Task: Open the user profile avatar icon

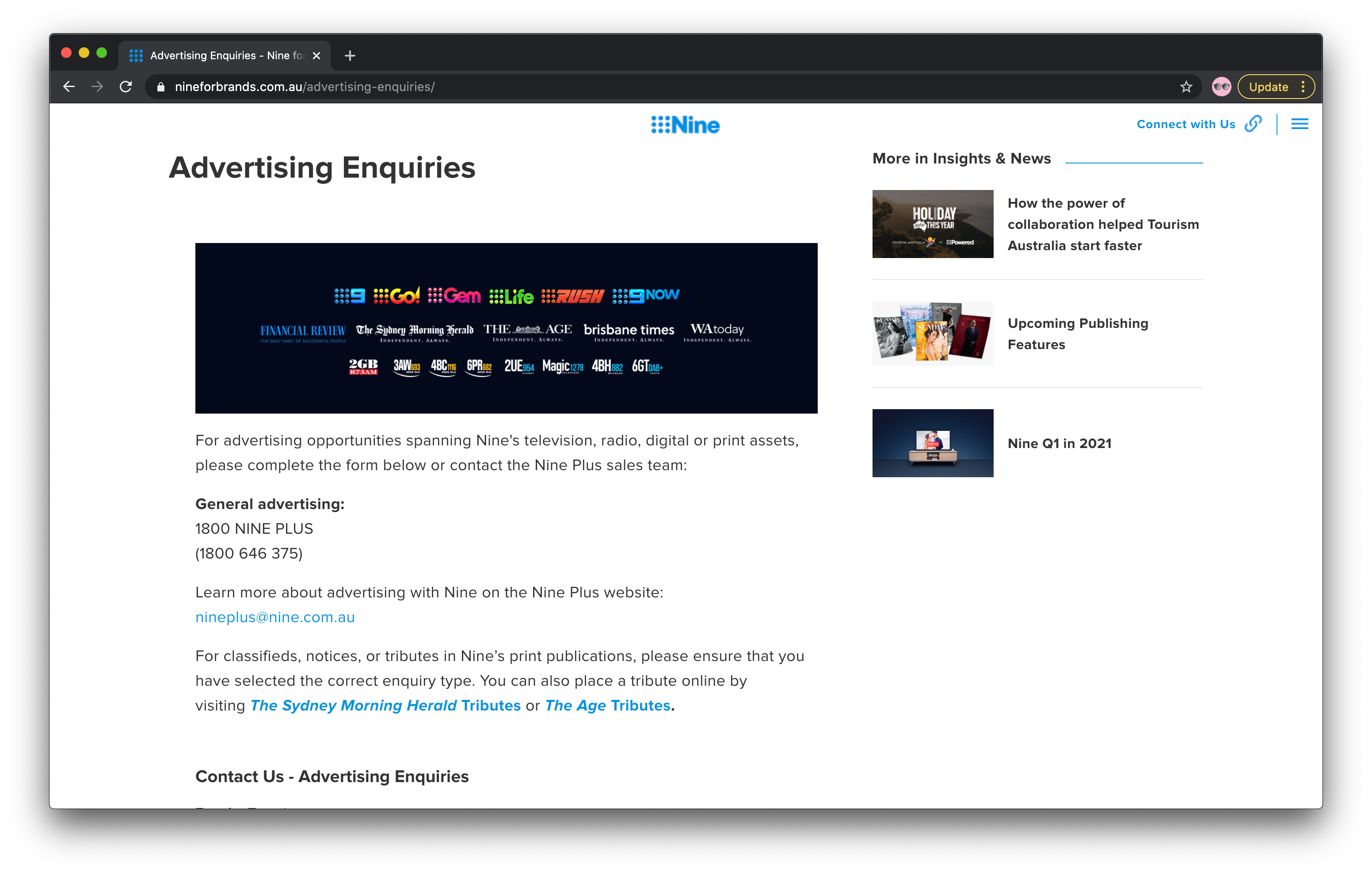Action: click(1221, 87)
